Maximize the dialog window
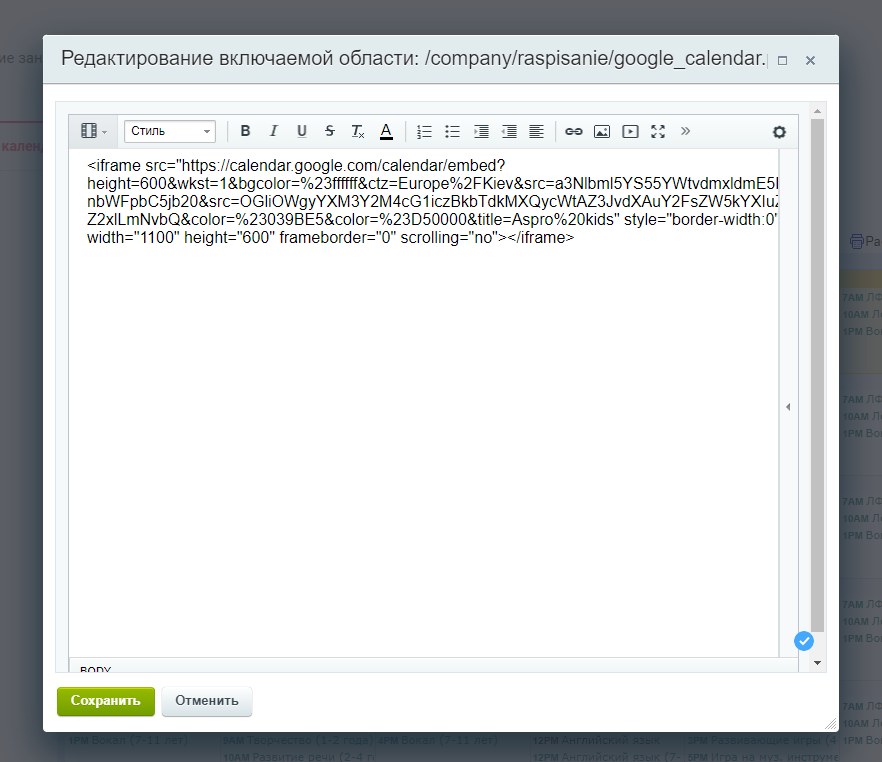 [782, 60]
